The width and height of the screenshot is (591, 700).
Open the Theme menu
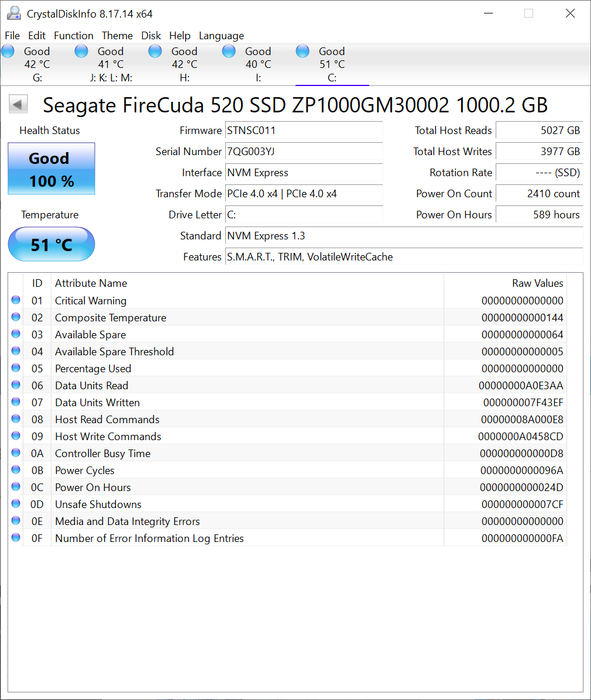[117, 36]
